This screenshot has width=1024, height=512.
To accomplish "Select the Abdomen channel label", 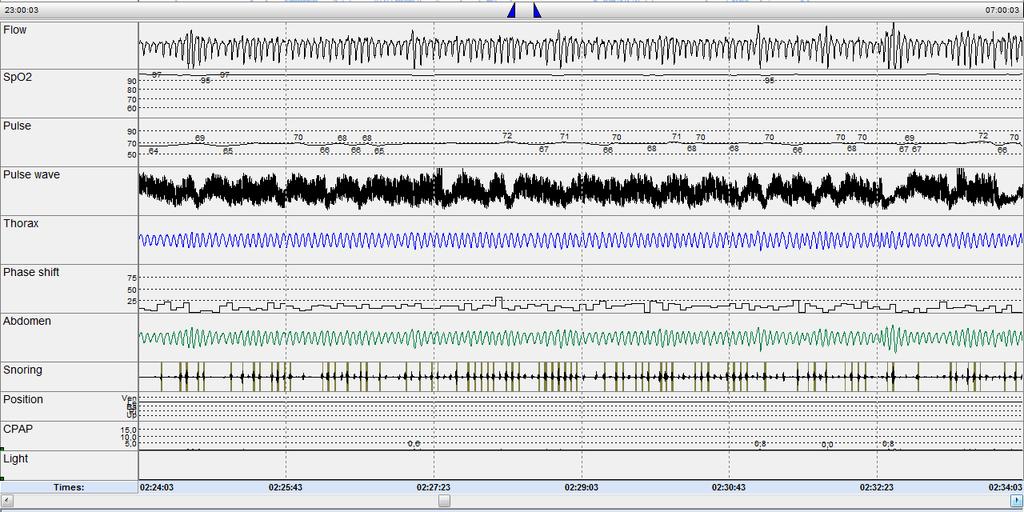I will 27,321.
